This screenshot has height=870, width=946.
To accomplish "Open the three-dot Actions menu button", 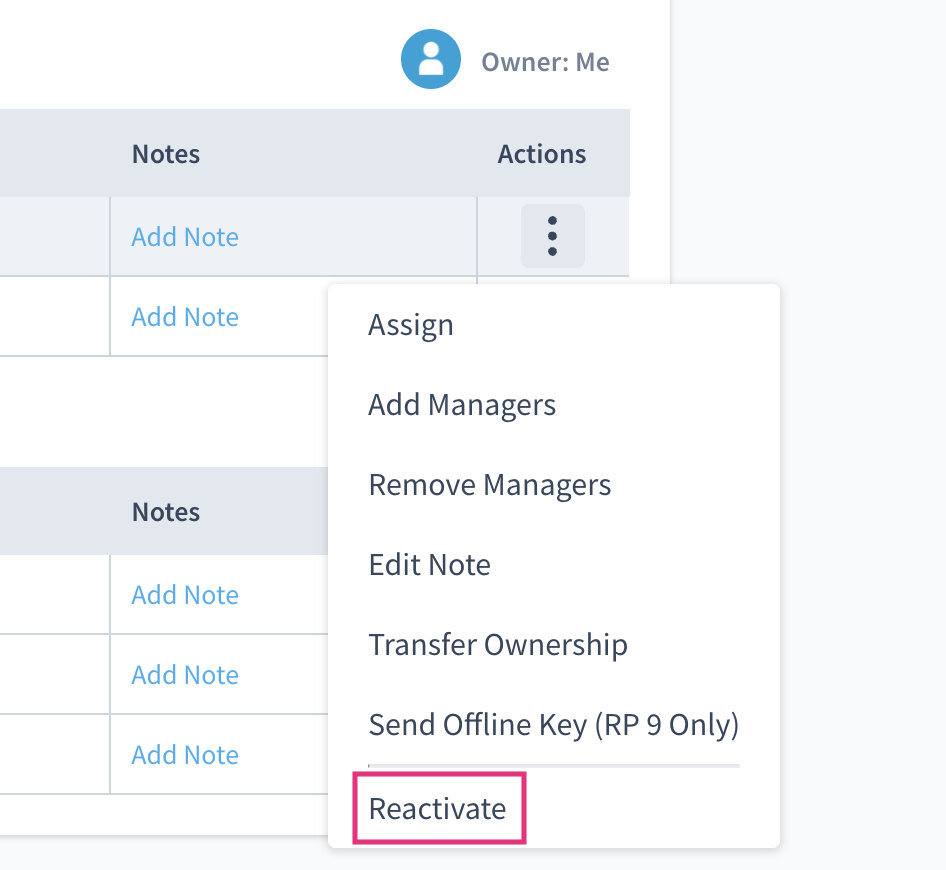I will (552, 236).
